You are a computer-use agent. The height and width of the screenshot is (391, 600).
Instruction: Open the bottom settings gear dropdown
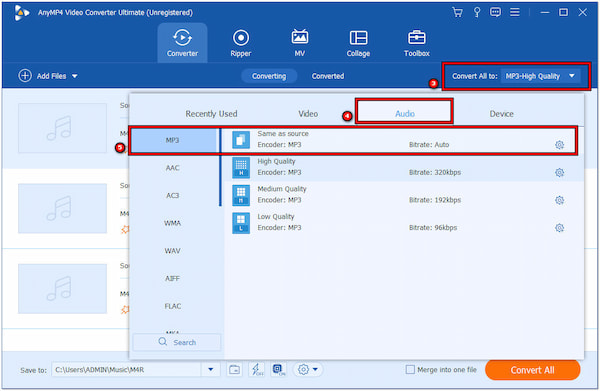tap(308, 370)
